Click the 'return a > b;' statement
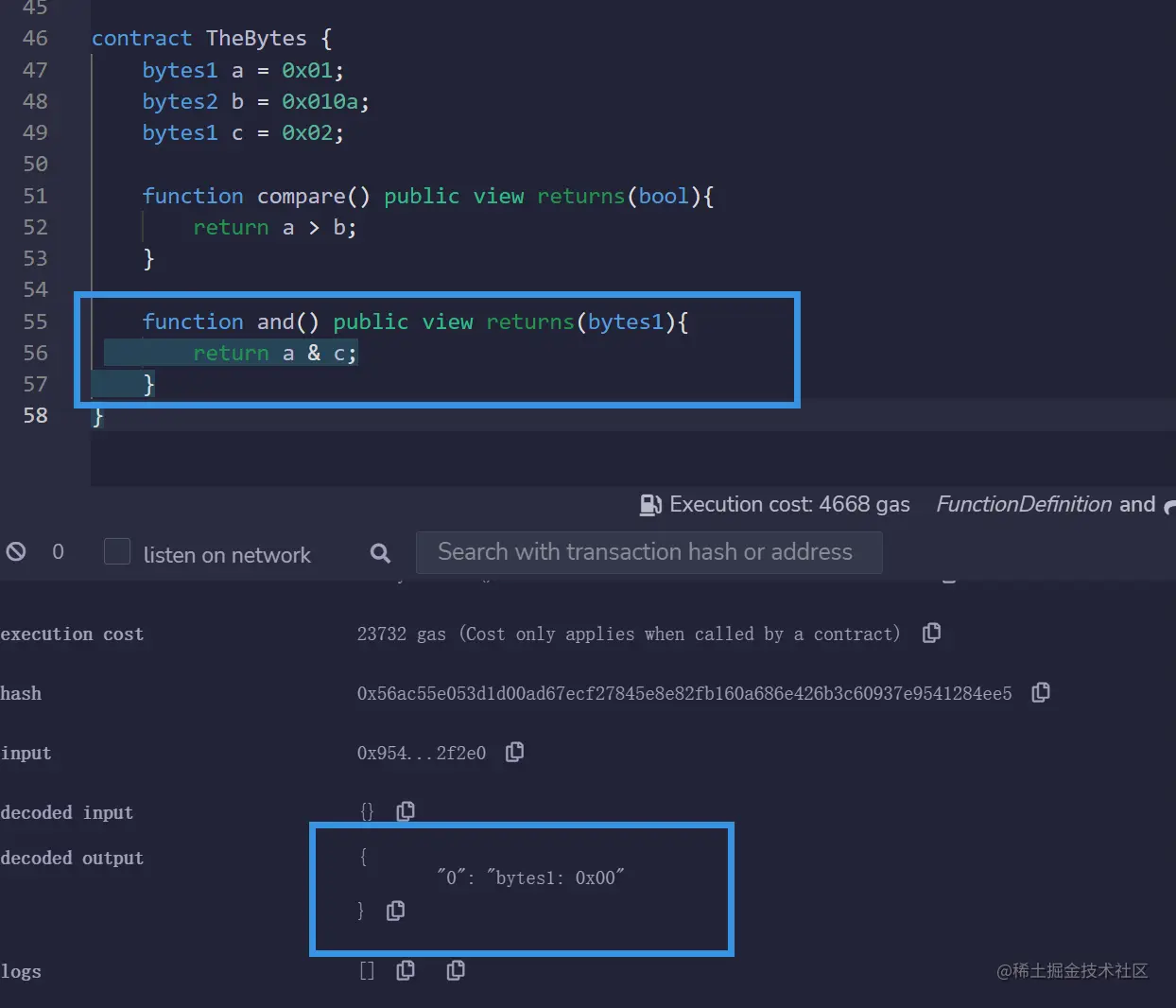The height and width of the screenshot is (1008, 1176). tap(274, 227)
